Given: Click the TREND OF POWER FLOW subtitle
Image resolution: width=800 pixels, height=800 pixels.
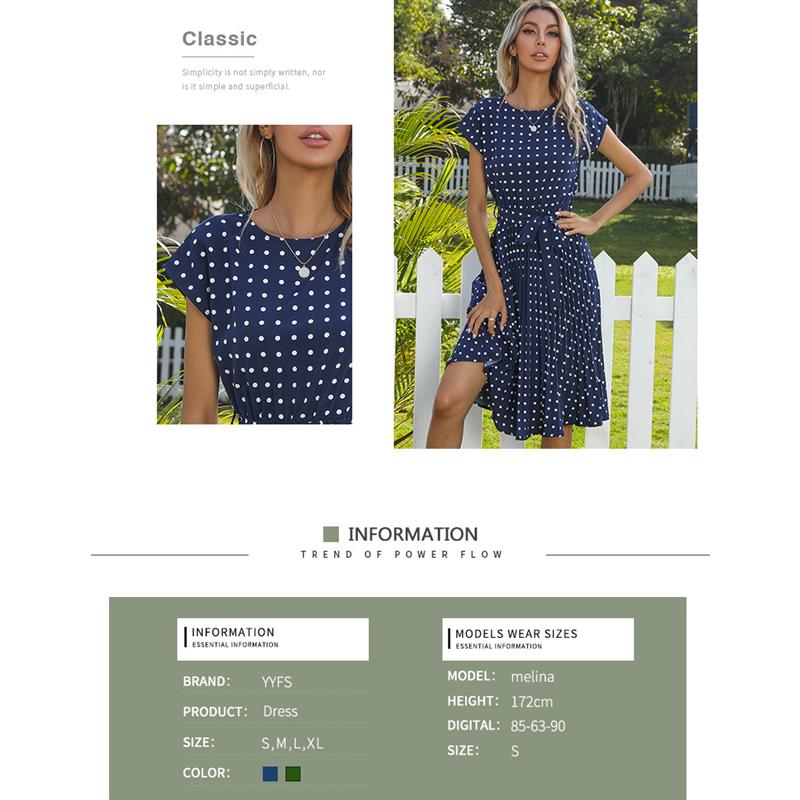Looking at the screenshot, I should click(402, 555).
